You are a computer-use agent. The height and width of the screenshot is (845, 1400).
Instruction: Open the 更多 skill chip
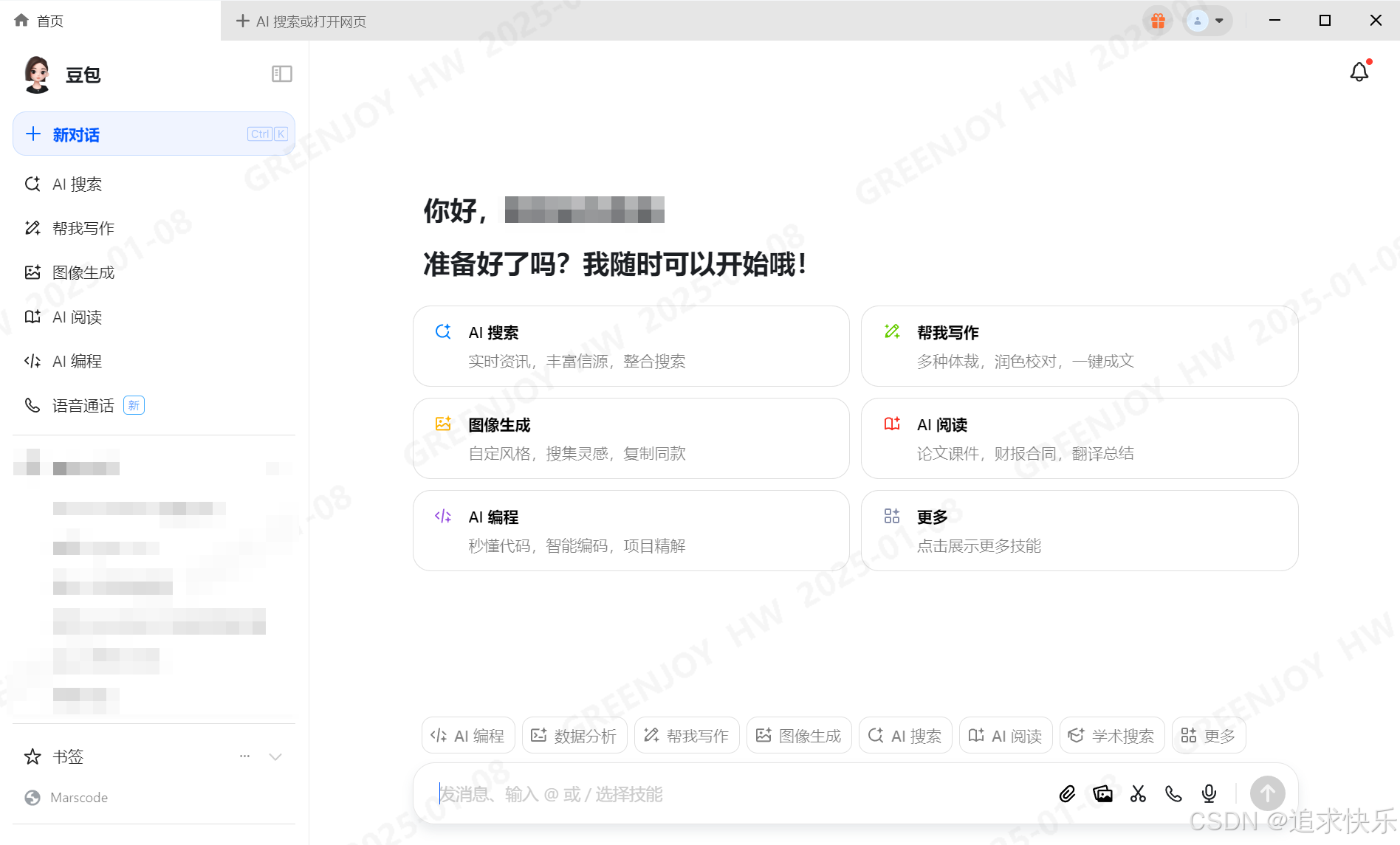[x=1209, y=735]
